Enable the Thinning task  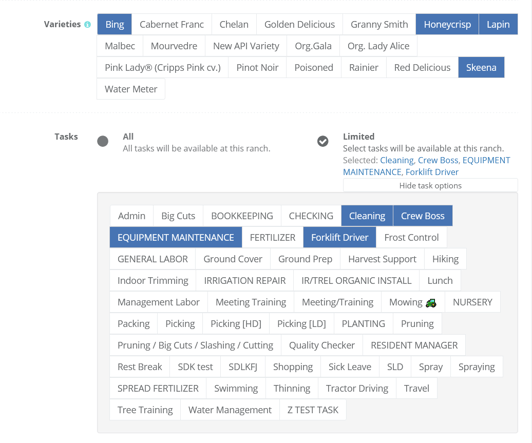click(292, 388)
